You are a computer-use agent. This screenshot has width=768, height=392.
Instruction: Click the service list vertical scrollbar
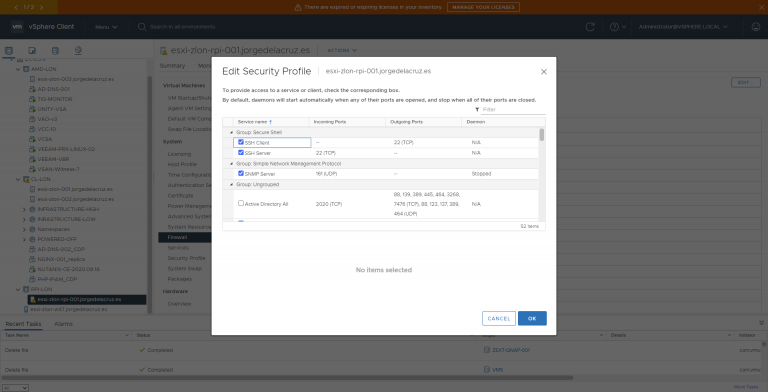coord(542,135)
